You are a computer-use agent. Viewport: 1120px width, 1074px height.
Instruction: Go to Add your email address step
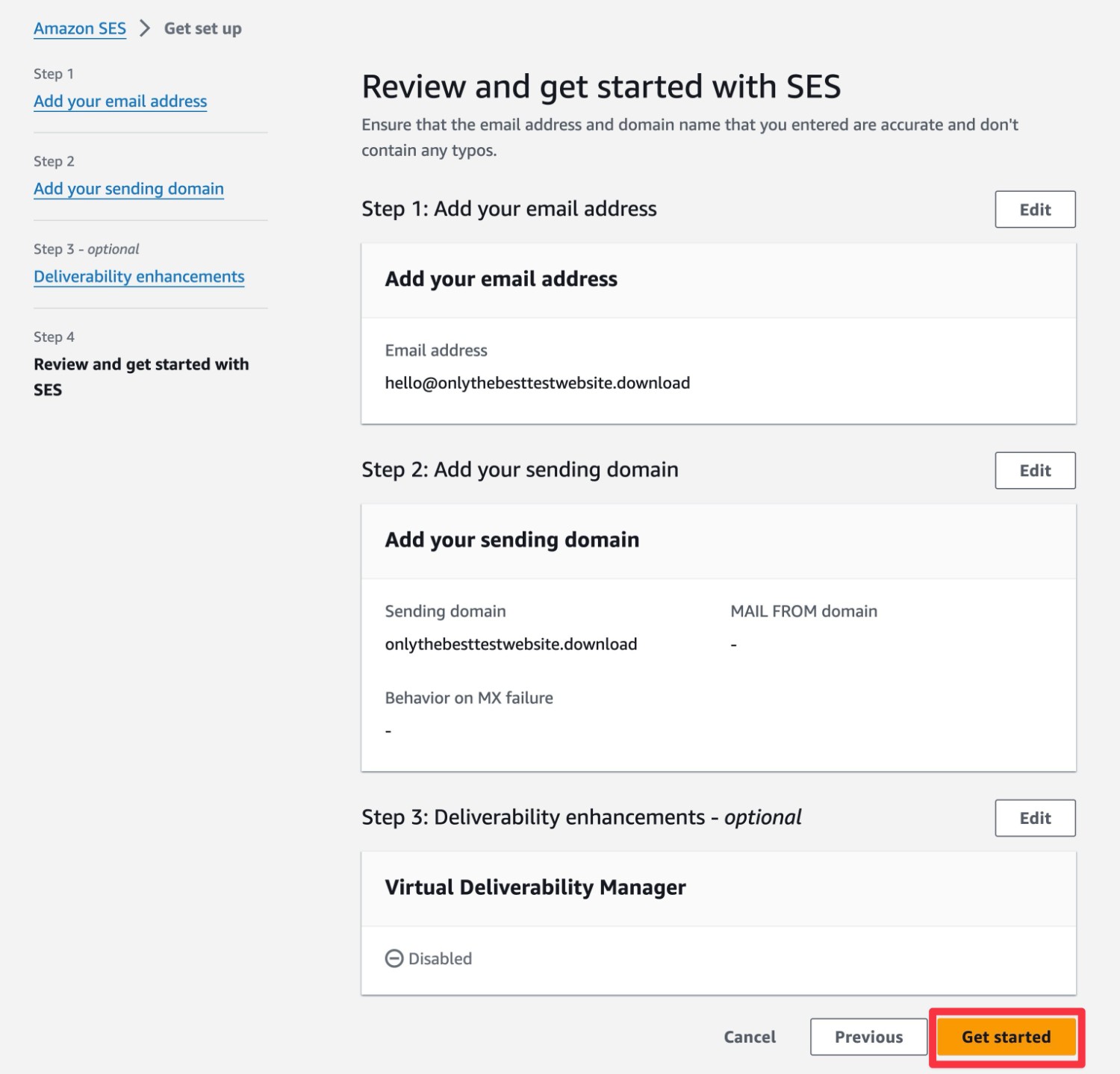(x=120, y=101)
